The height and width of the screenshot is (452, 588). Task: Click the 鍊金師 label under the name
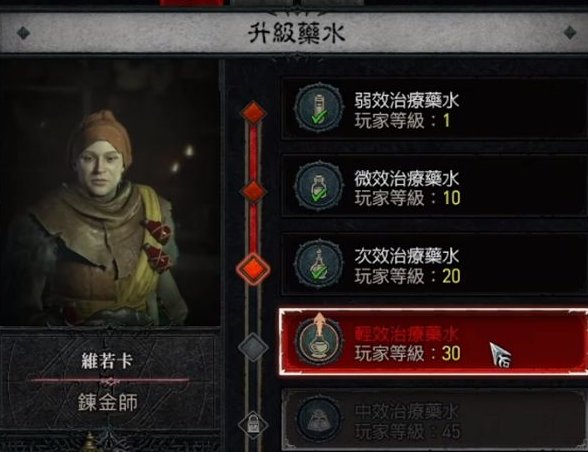108,403
